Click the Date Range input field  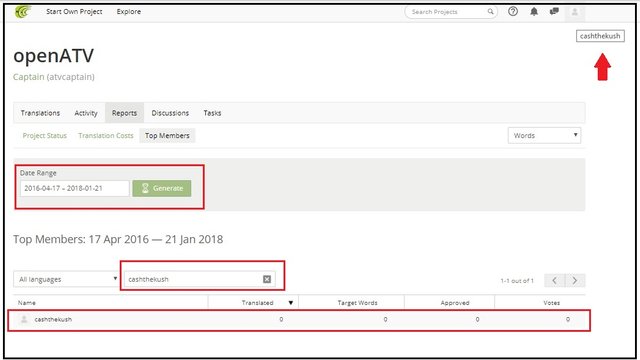coord(75,188)
